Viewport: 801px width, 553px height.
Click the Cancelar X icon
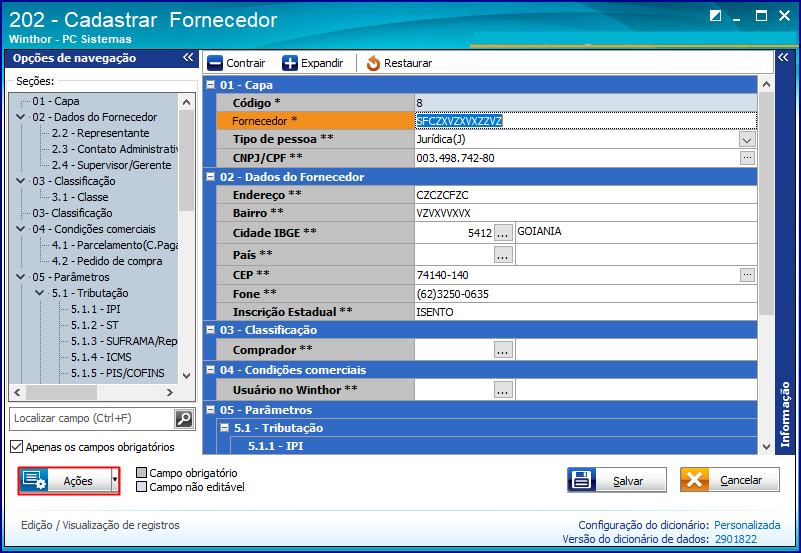click(x=695, y=480)
